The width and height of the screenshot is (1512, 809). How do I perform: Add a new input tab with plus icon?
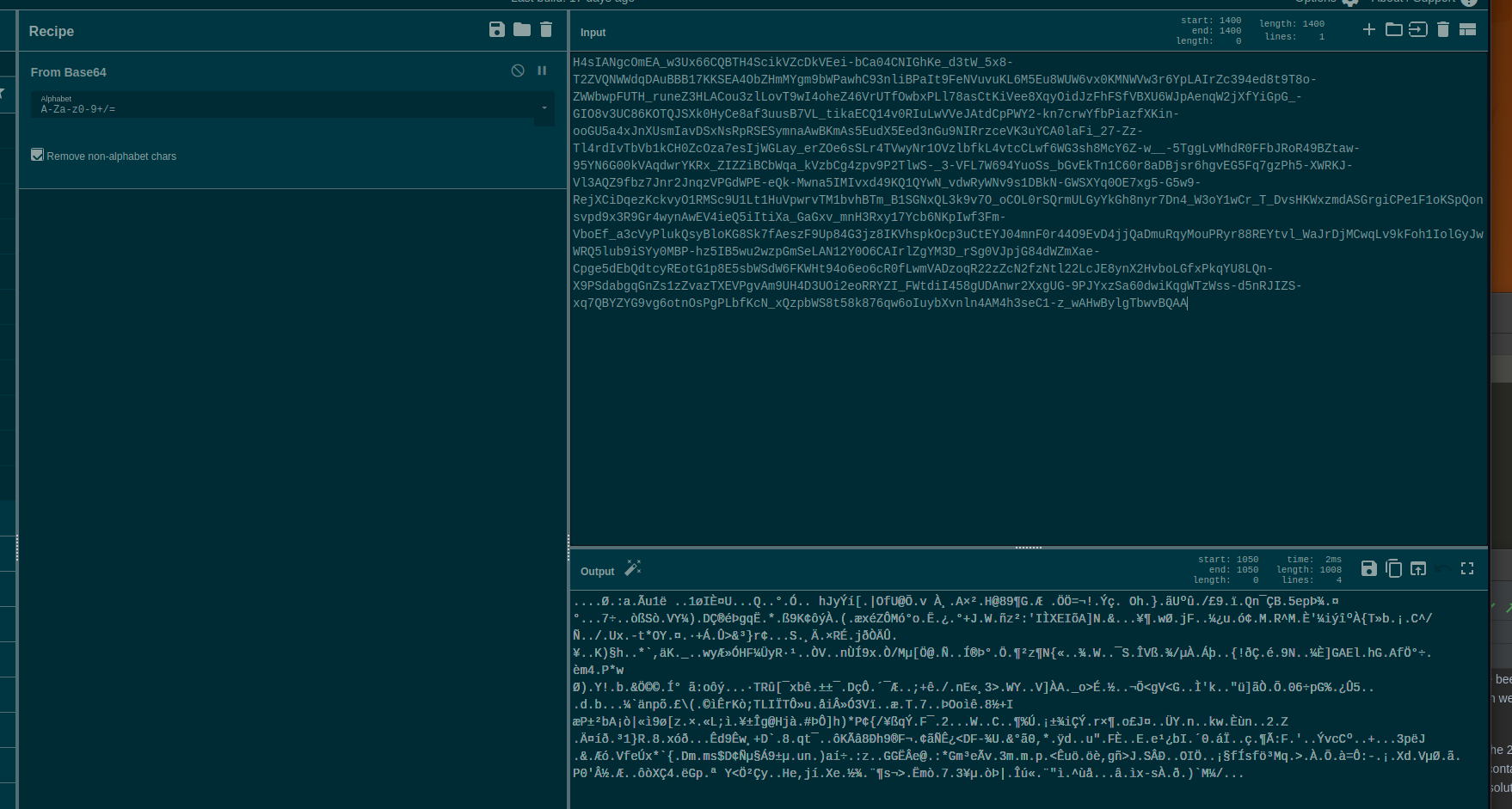1369,30
